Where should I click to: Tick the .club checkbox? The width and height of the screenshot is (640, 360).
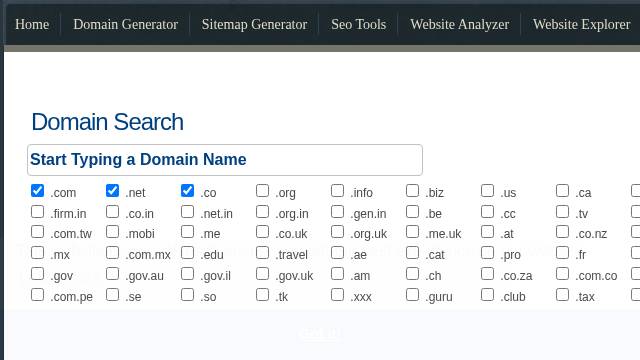coord(487,295)
